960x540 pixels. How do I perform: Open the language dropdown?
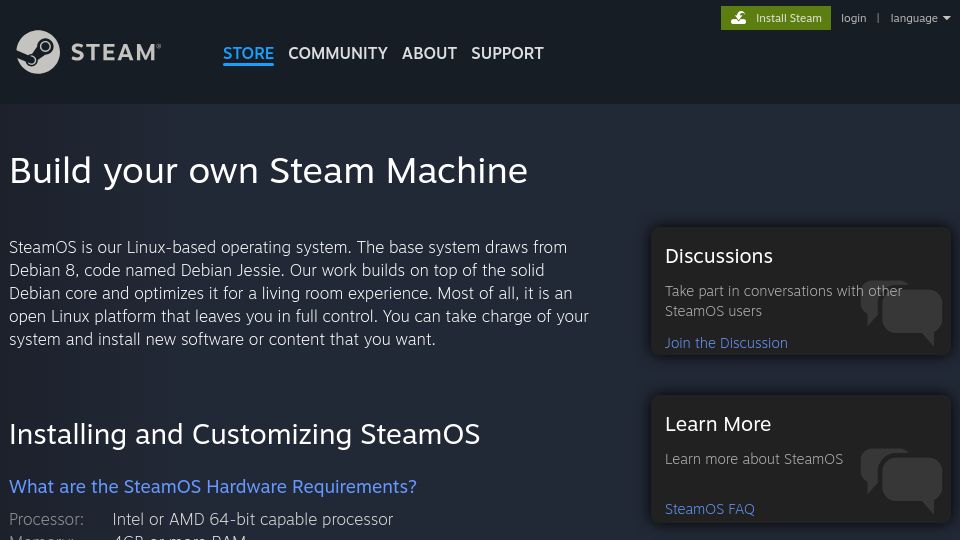click(920, 18)
